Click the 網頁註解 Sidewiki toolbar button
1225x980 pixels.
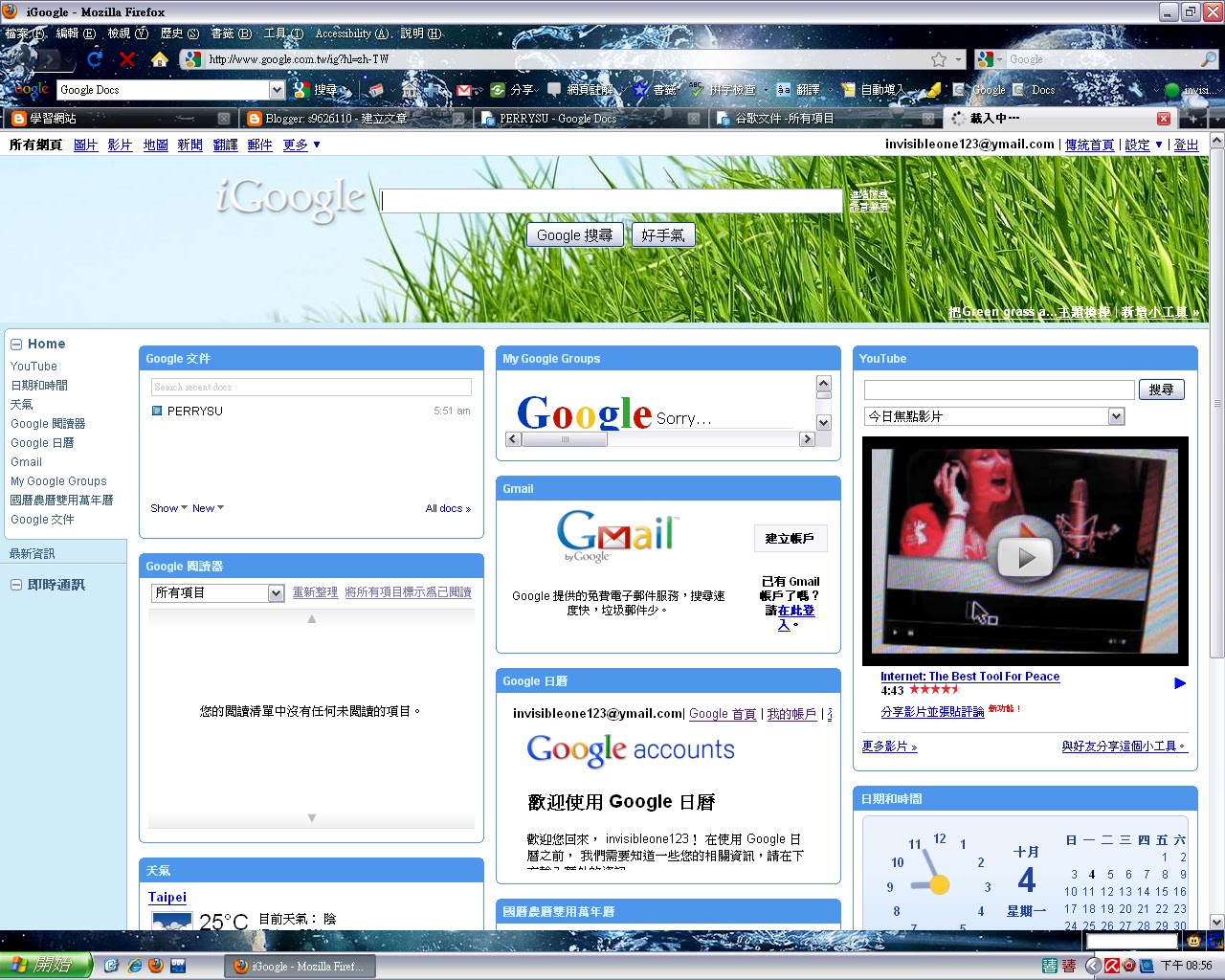(x=580, y=90)
